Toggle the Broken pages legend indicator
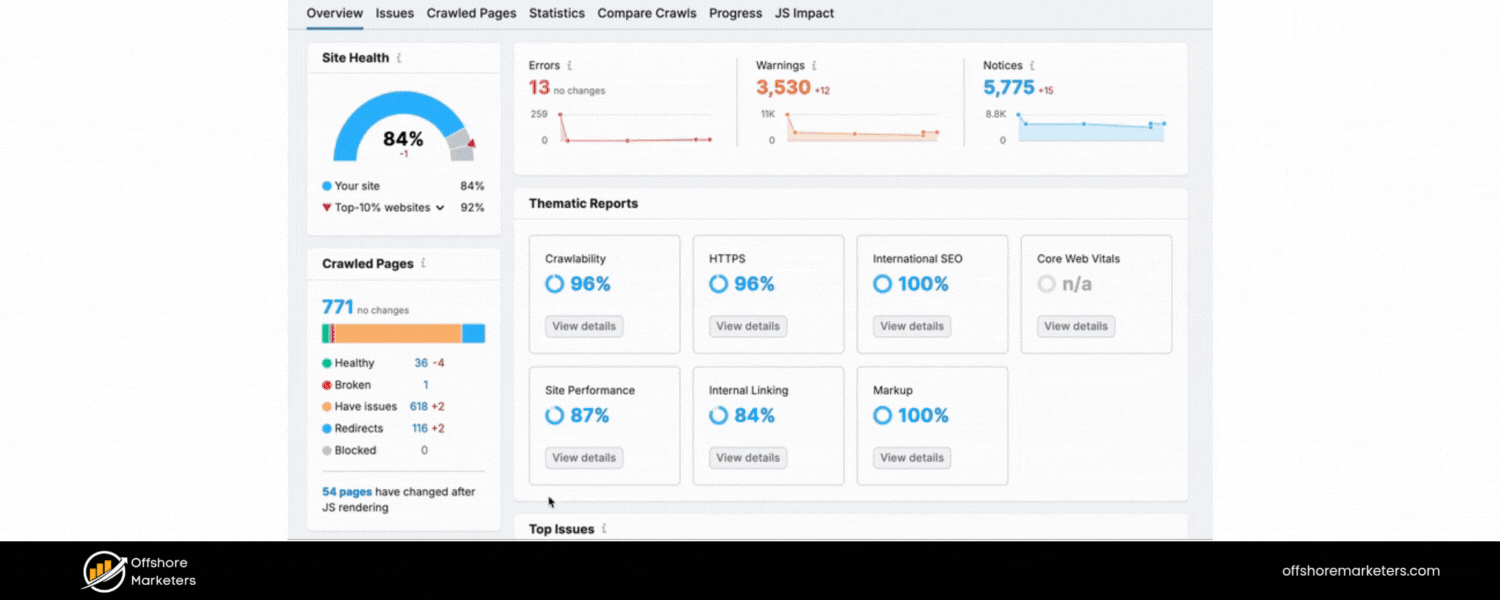Image resolution: width=1500 pixels, height=600 pixels. click(325, 385)
